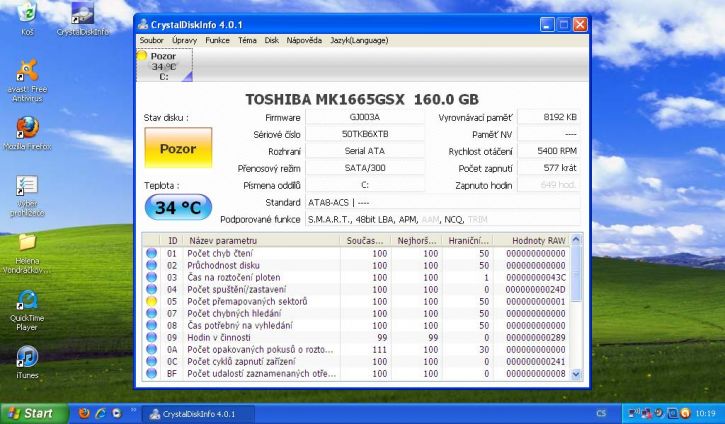Click transfer mode SATA/300 field
725x424 pixels.
coord(365,168)
